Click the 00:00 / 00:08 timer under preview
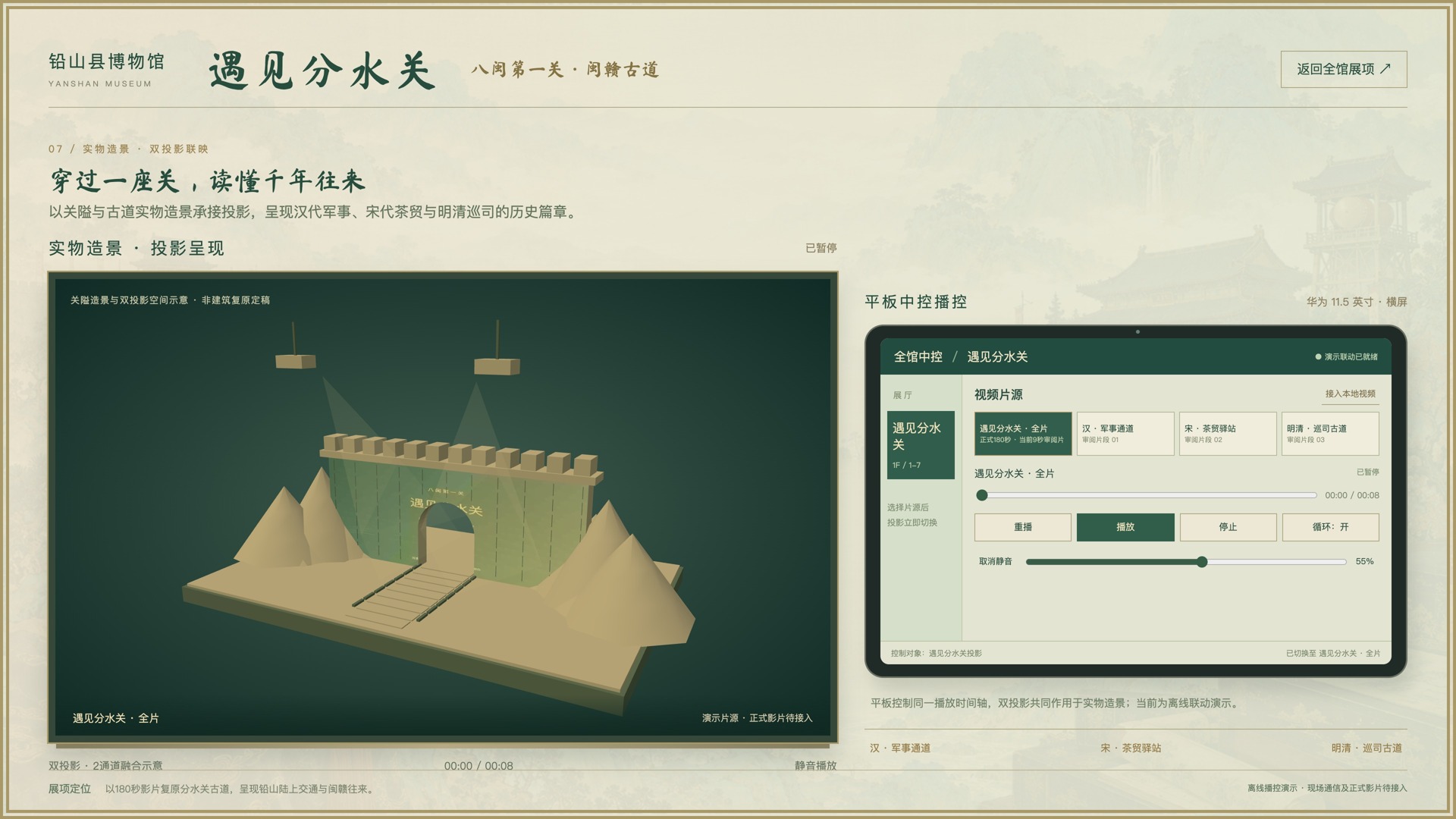1456x819 pixels. 479,766
